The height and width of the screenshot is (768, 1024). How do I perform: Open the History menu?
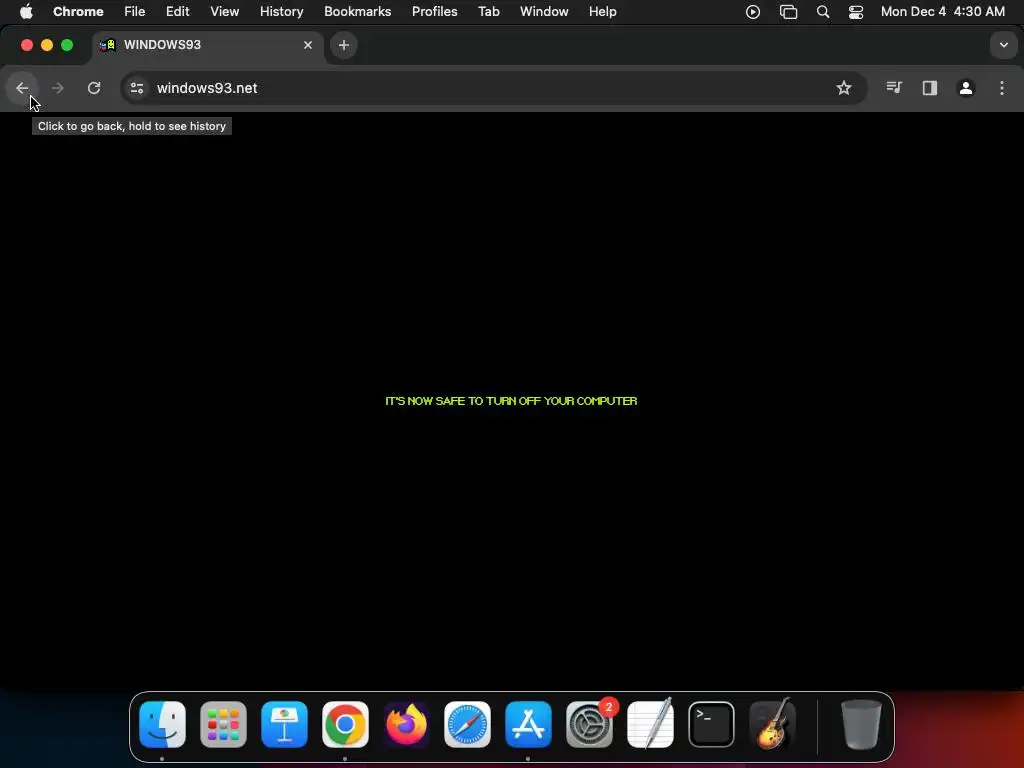pyautogui.click(x=281, y=12)
